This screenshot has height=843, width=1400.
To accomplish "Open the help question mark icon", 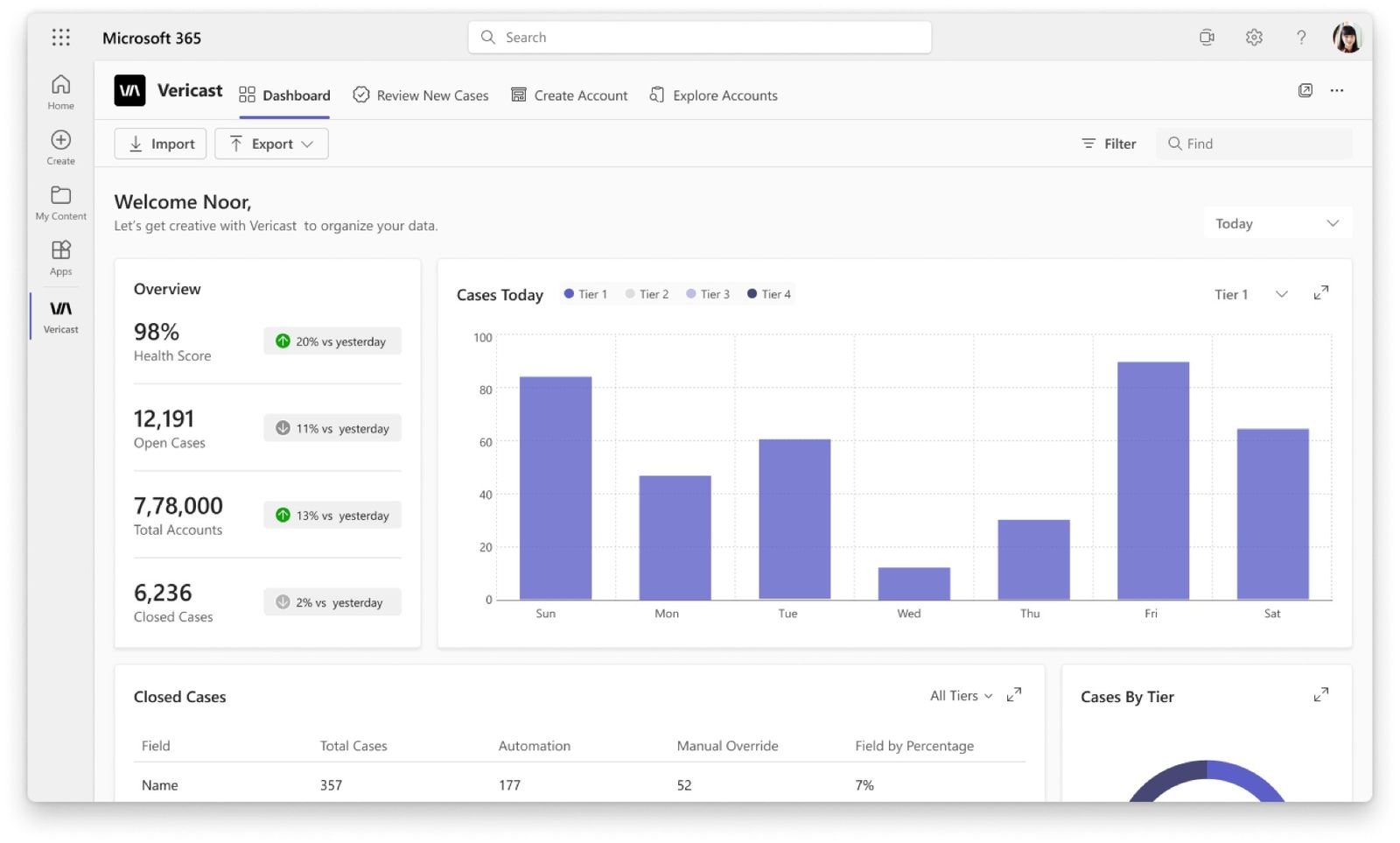I will 1301,37.
